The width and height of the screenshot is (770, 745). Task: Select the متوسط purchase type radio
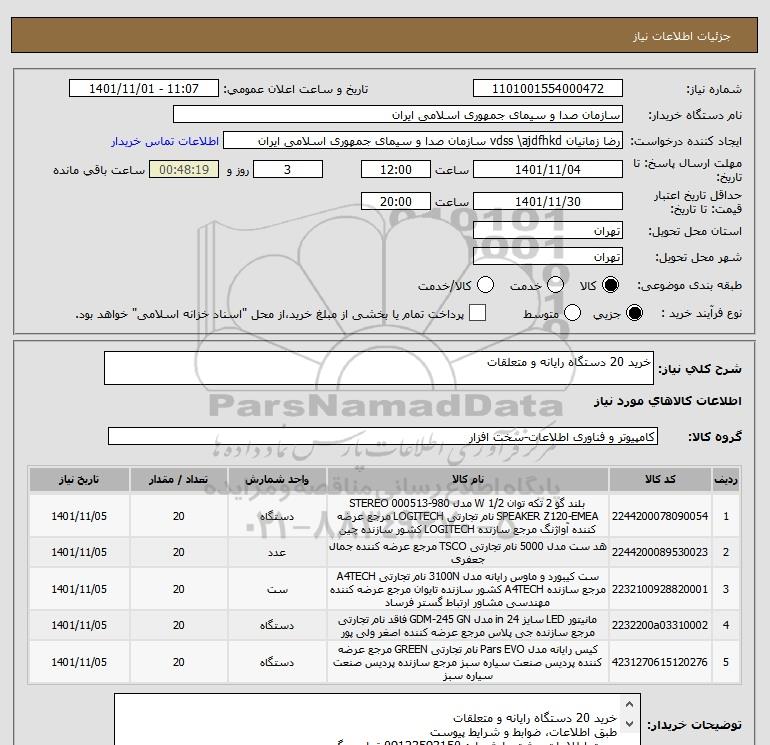pos(572,313)
